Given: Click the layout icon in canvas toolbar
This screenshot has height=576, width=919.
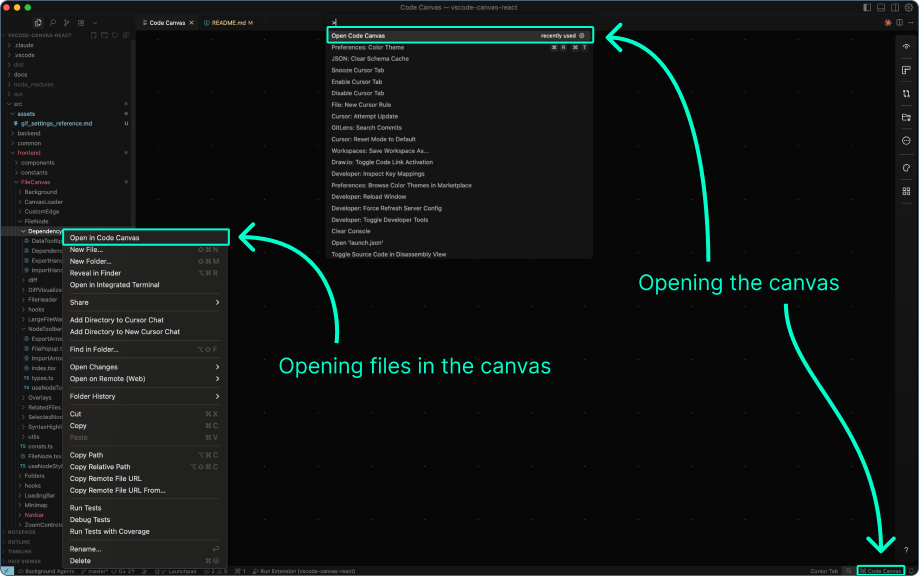Looking at the screenshot, I should [x=906, y=70].
